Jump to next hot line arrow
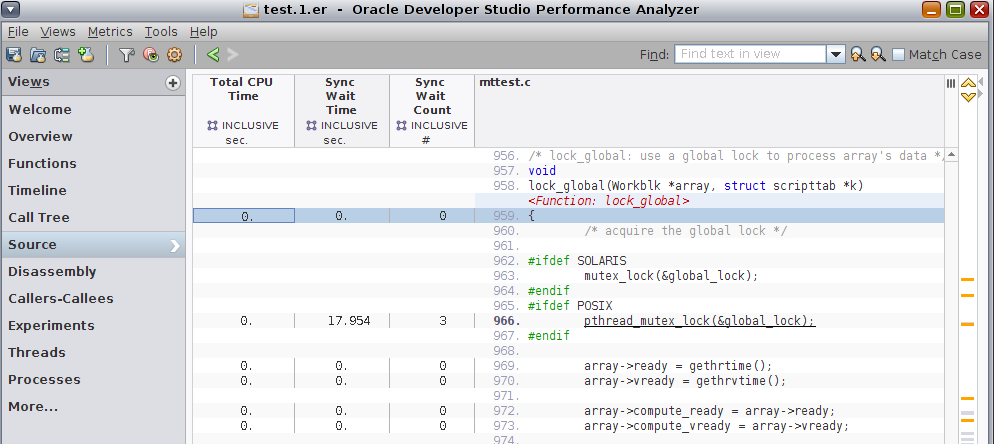 tap(968, 97)
